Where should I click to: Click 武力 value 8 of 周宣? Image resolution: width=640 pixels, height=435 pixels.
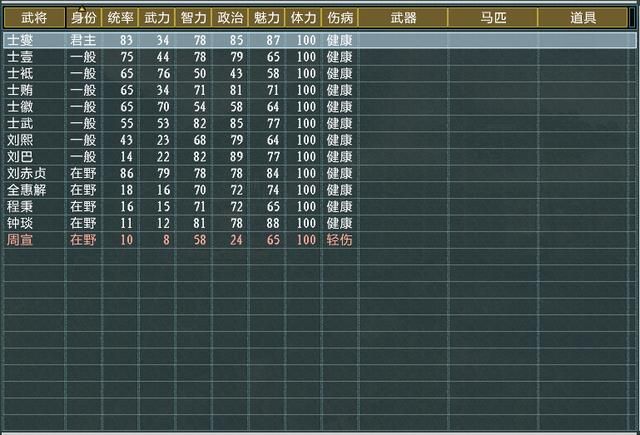[167, 240]
